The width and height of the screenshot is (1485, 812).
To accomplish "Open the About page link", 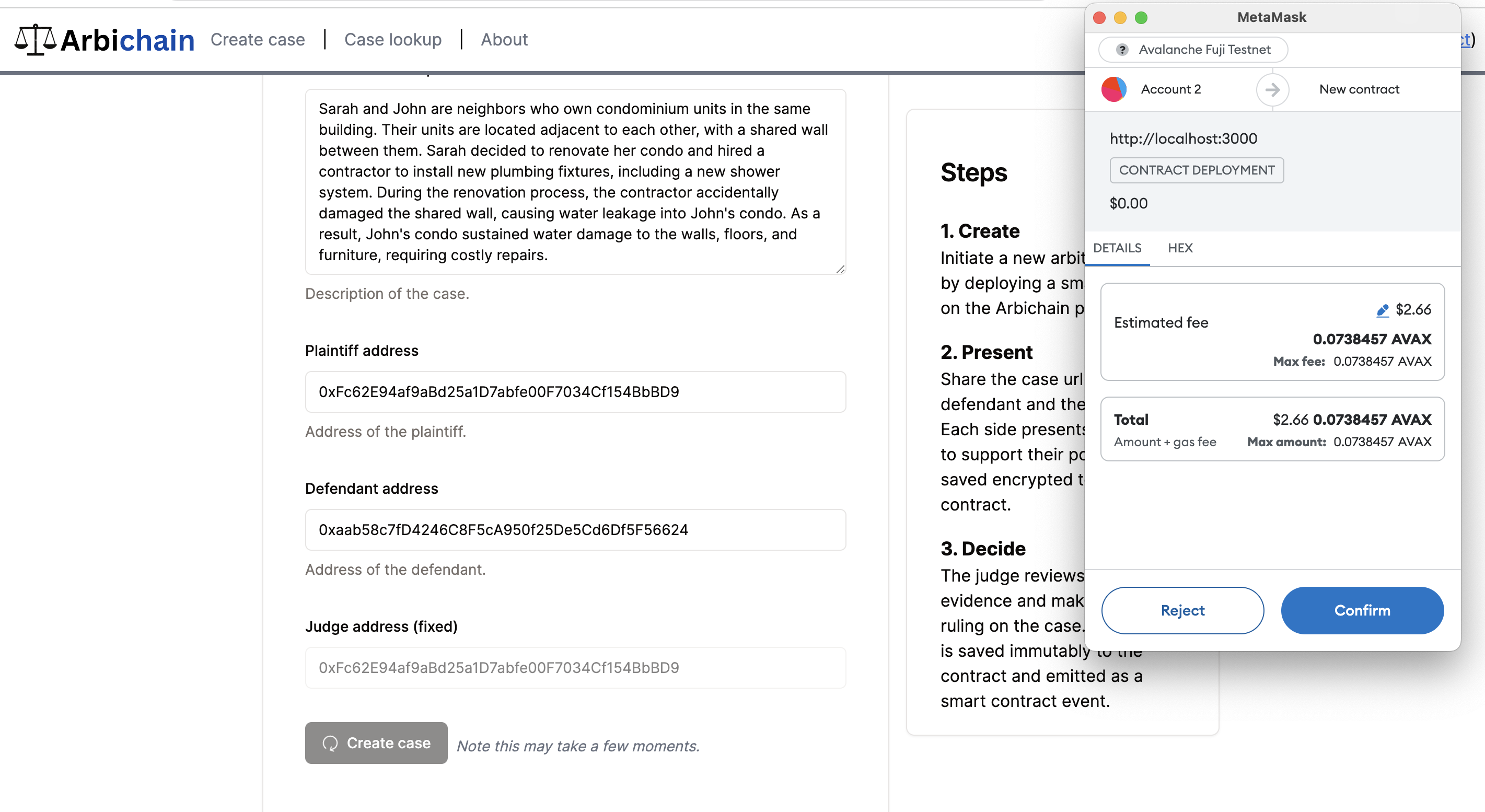I will (504, 39).
